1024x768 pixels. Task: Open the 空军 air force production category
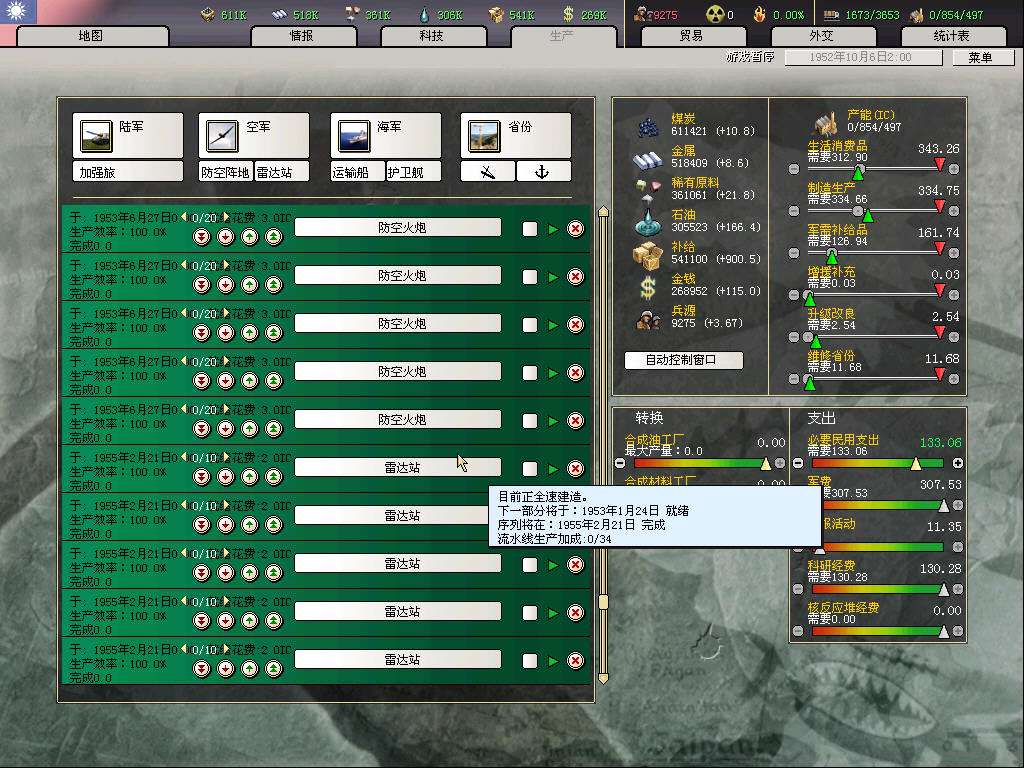[254, 135]
